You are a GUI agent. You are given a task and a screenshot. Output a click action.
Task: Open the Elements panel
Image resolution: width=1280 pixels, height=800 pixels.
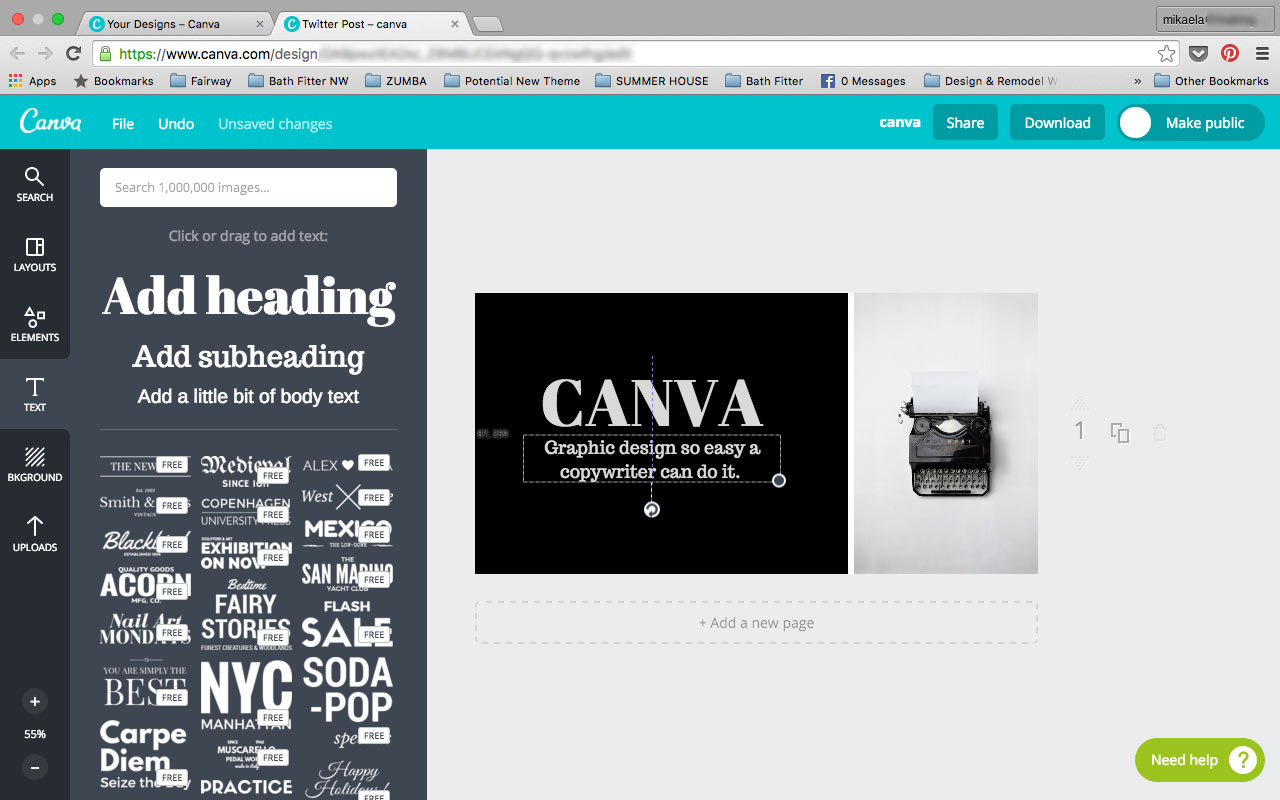(x=34, y=325)
